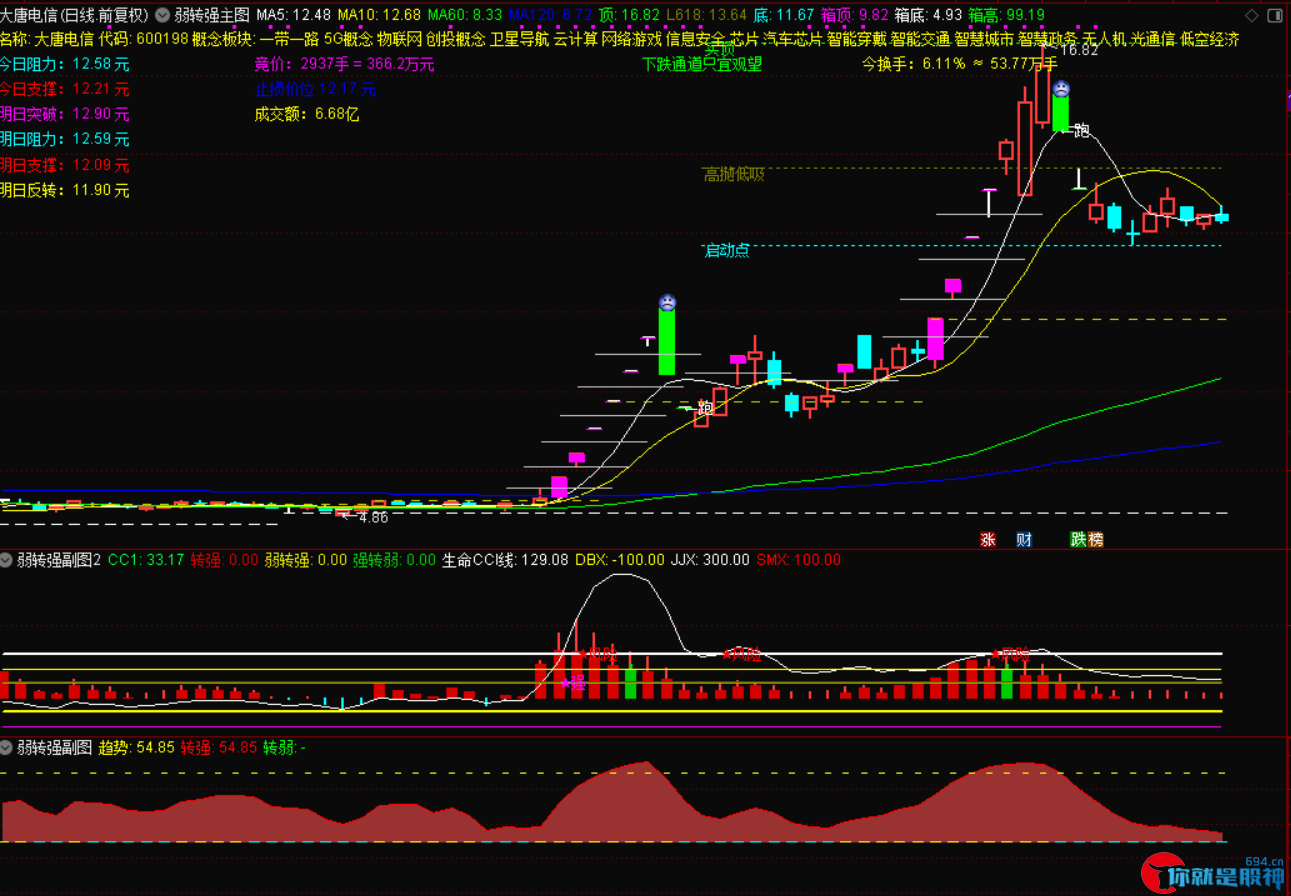Click the 物联网 concept sector
The image size is (1291, 896).
click(x=399, y=39)
